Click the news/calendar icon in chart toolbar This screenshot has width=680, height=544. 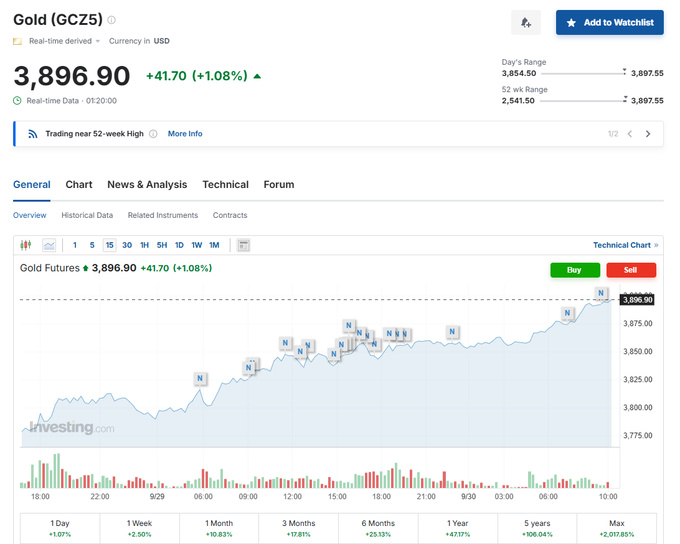243,245
